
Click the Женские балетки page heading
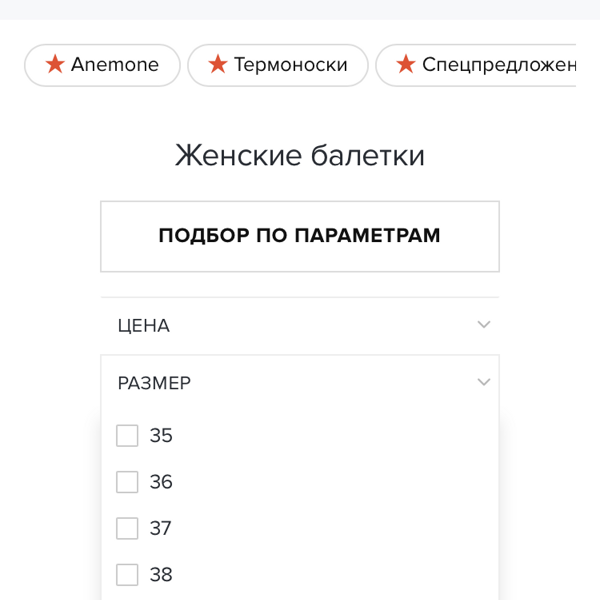(x=300, y=155)
